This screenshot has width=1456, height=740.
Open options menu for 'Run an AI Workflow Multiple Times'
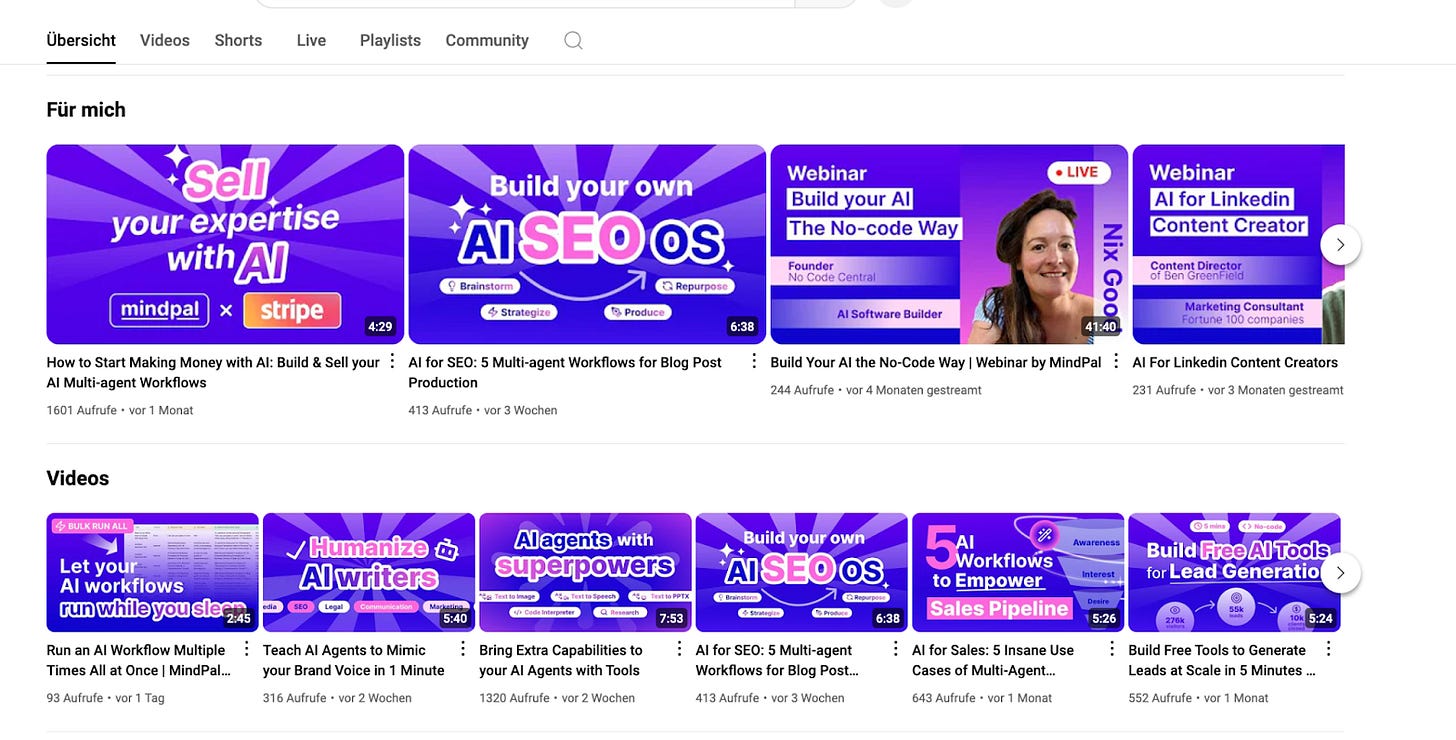(x=246, y=649)
